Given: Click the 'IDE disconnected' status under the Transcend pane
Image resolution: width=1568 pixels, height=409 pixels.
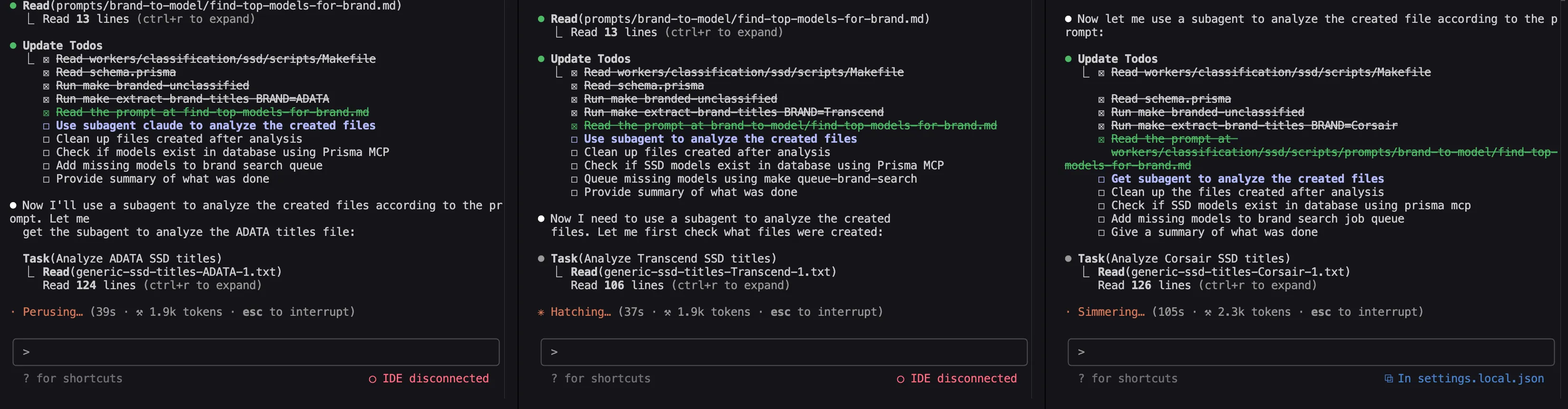Looking at the screenshot, I should pyautogui.click(x=963, y=379).
